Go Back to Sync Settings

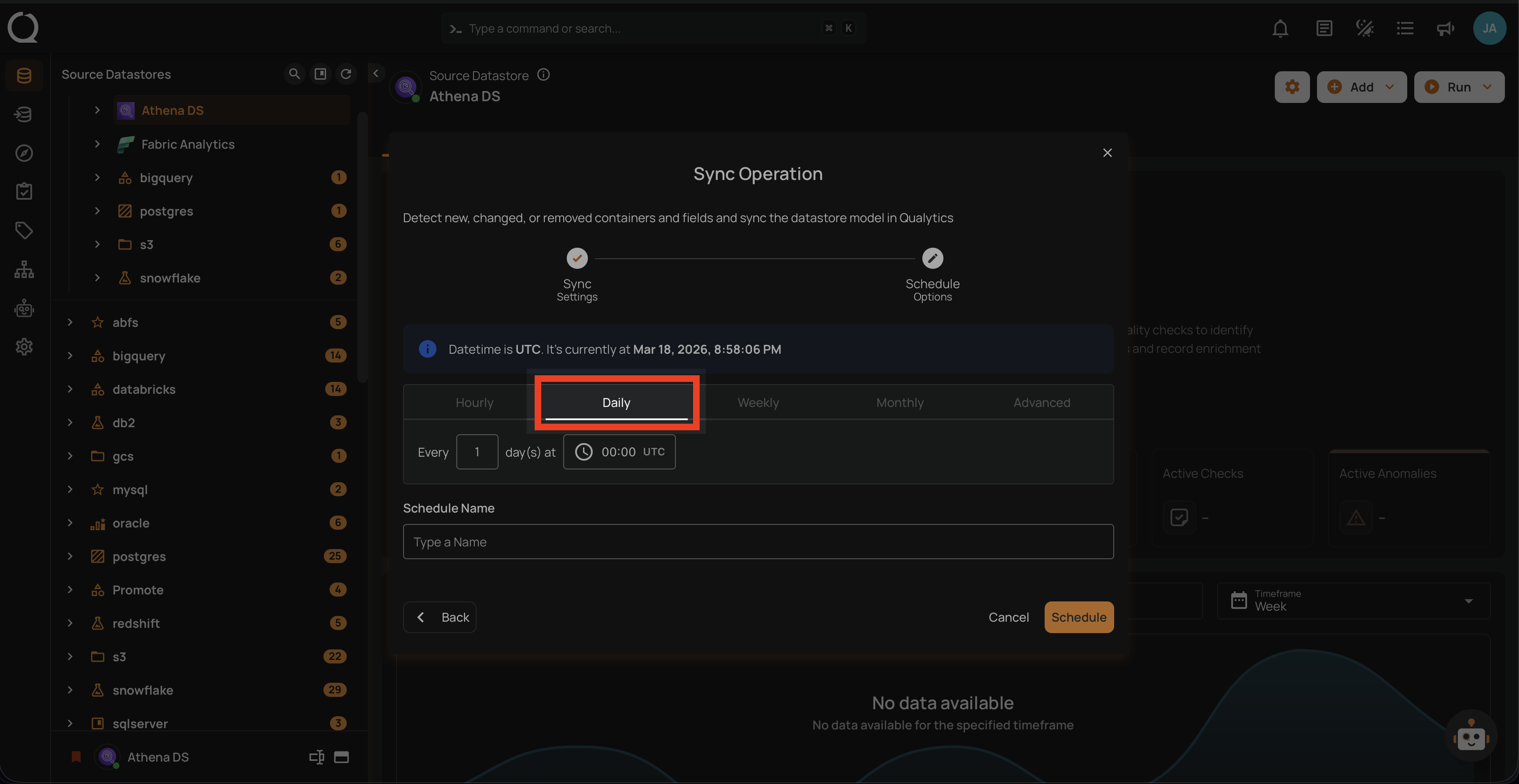(440, 617)
